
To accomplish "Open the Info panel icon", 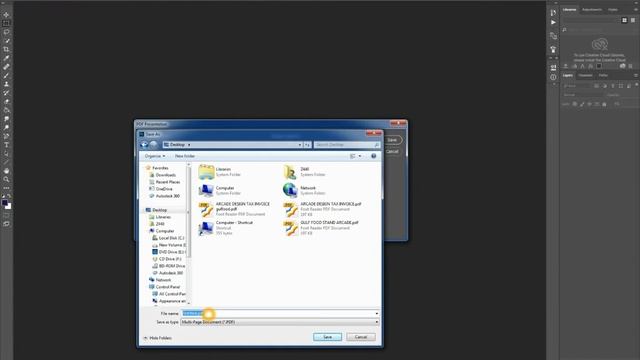I will [553, 77].
